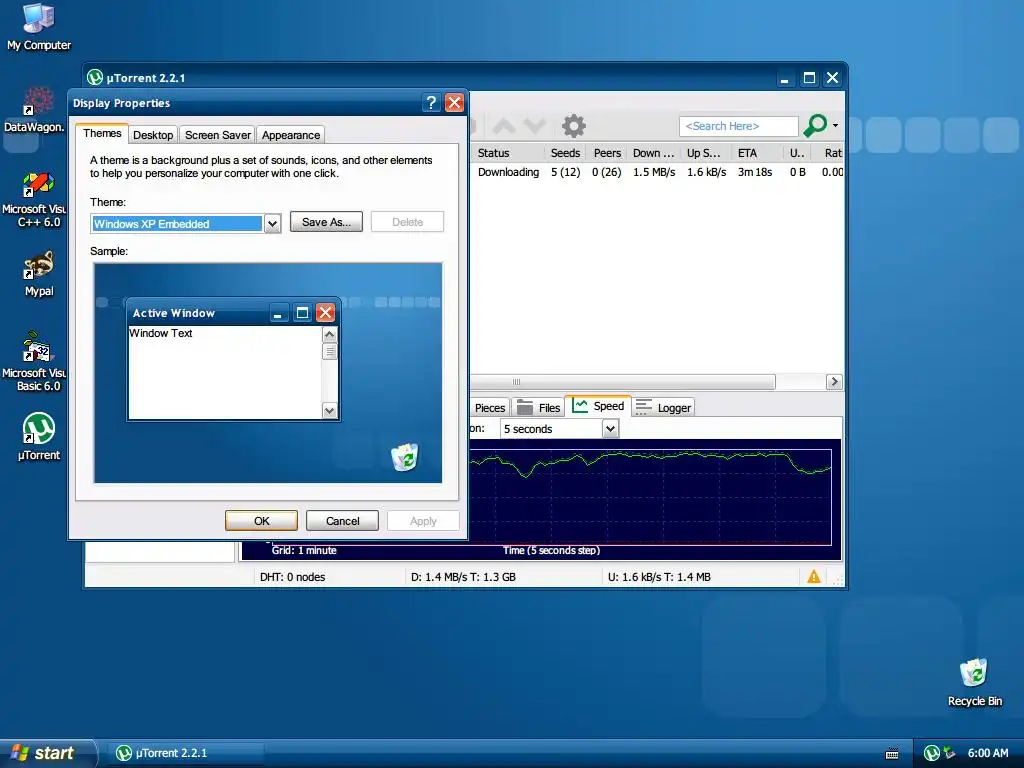Sort by the Peers column header
Viewport: 1024px width, 768px height.
(607, 153)
